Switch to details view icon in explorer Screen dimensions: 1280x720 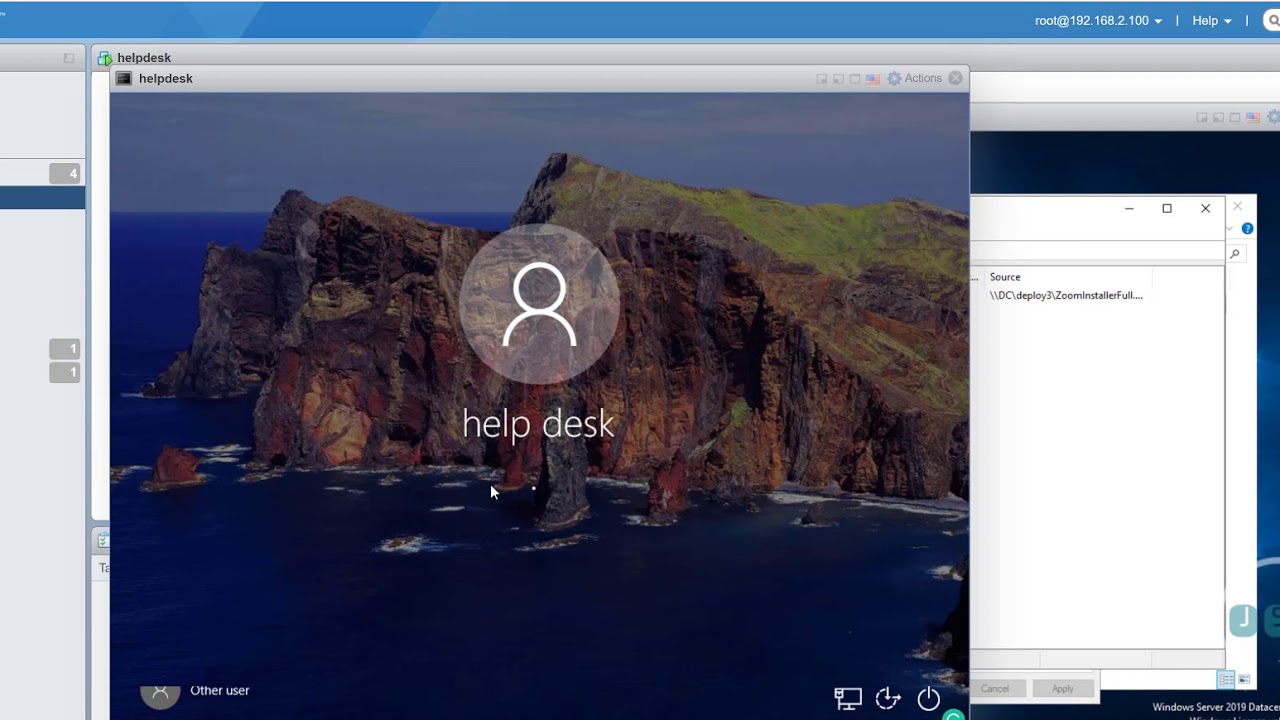click(x=1225, y=680)
